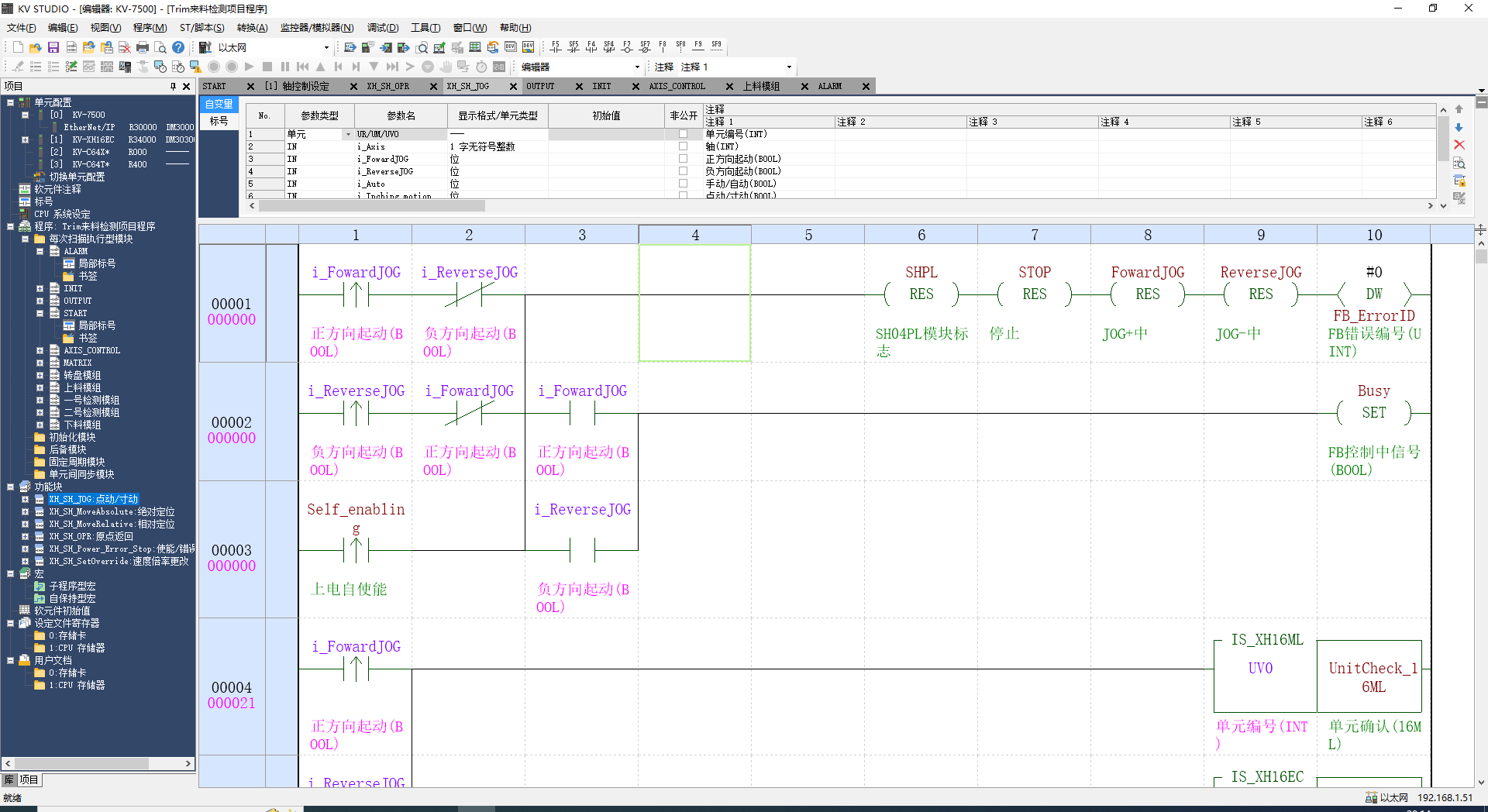Click the Stop playback button
This screenshot has width=1488, height=812.
[267, 67]
